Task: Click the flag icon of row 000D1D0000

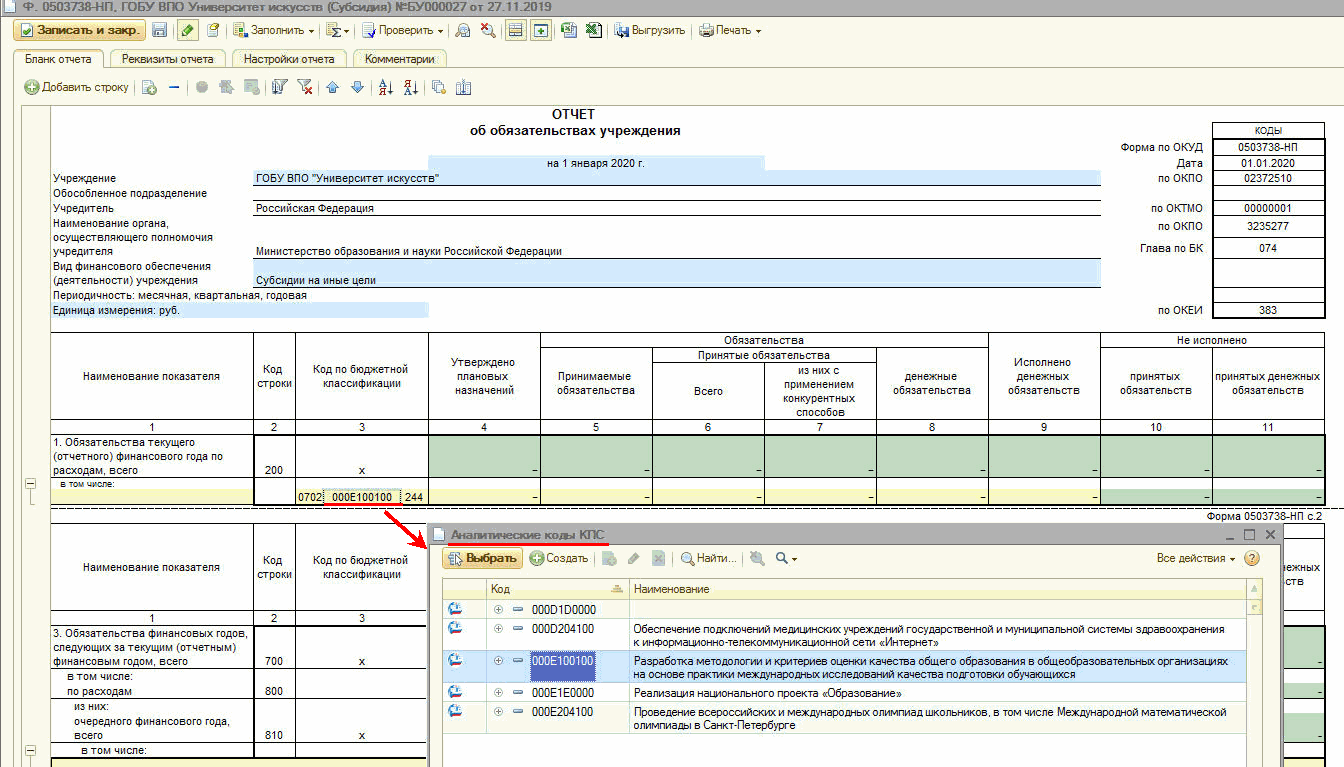Action: (456, 609)
